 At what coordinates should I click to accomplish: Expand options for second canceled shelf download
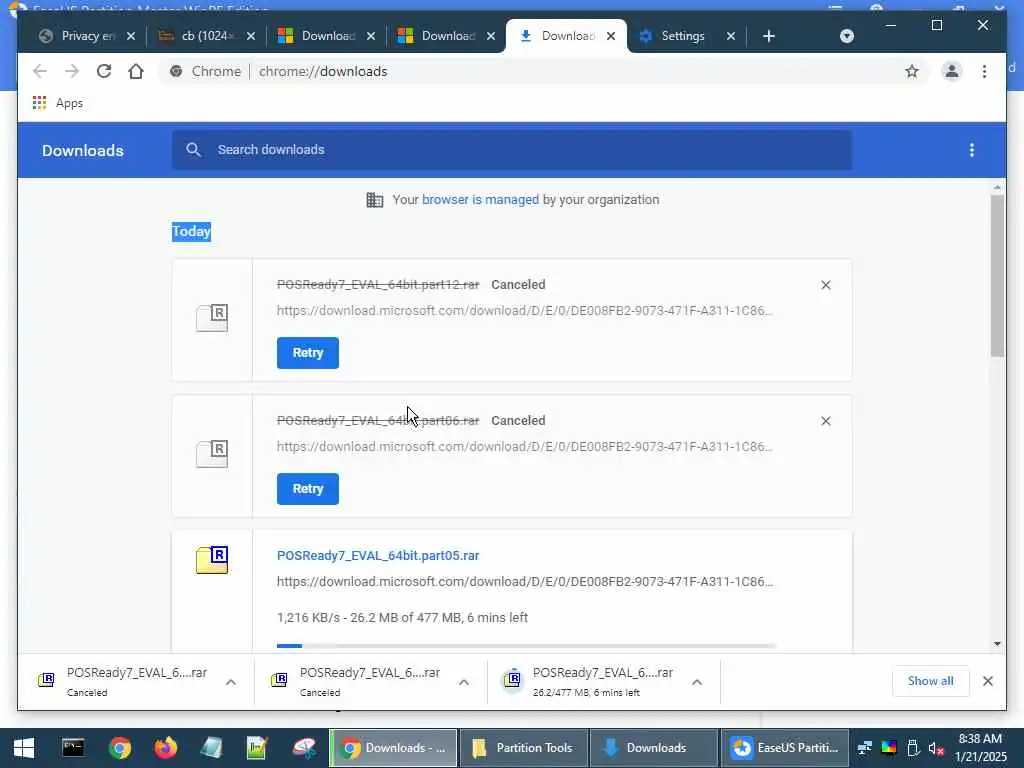[464, 682]
